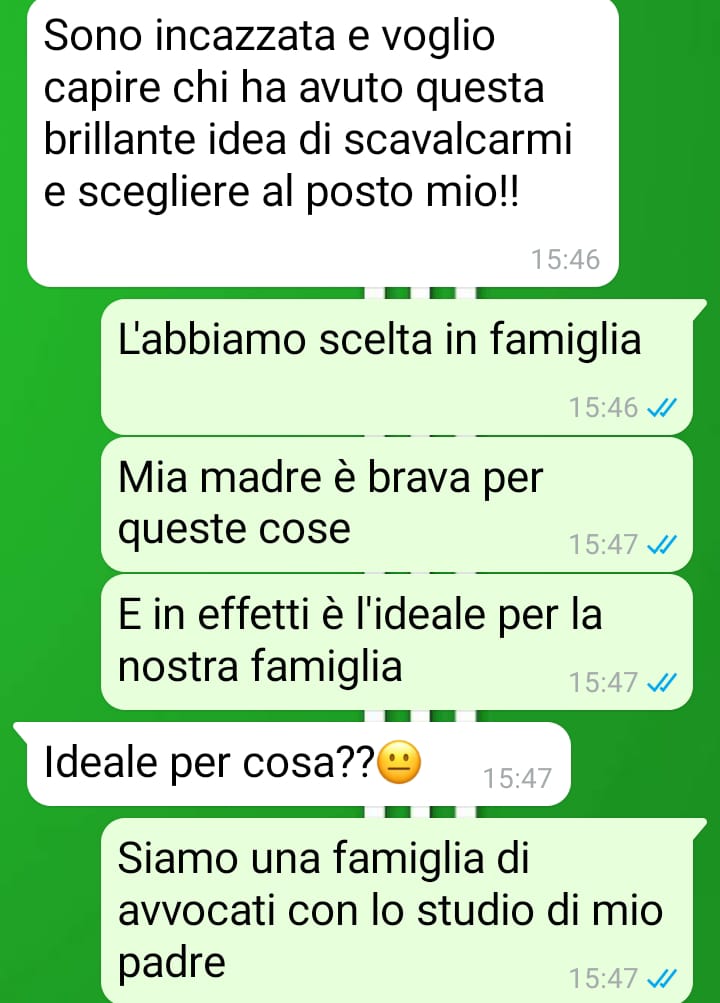Select the 'Mia madre è brava per queste cose' bubble
720x1003 pixels.
396,504
